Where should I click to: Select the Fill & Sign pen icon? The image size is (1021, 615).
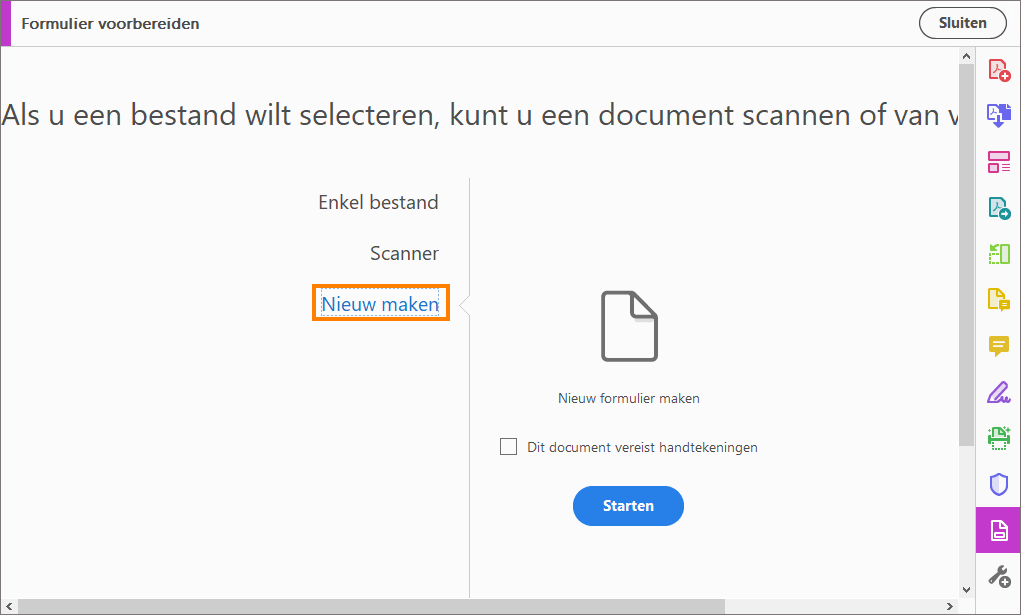coord(998,392)
